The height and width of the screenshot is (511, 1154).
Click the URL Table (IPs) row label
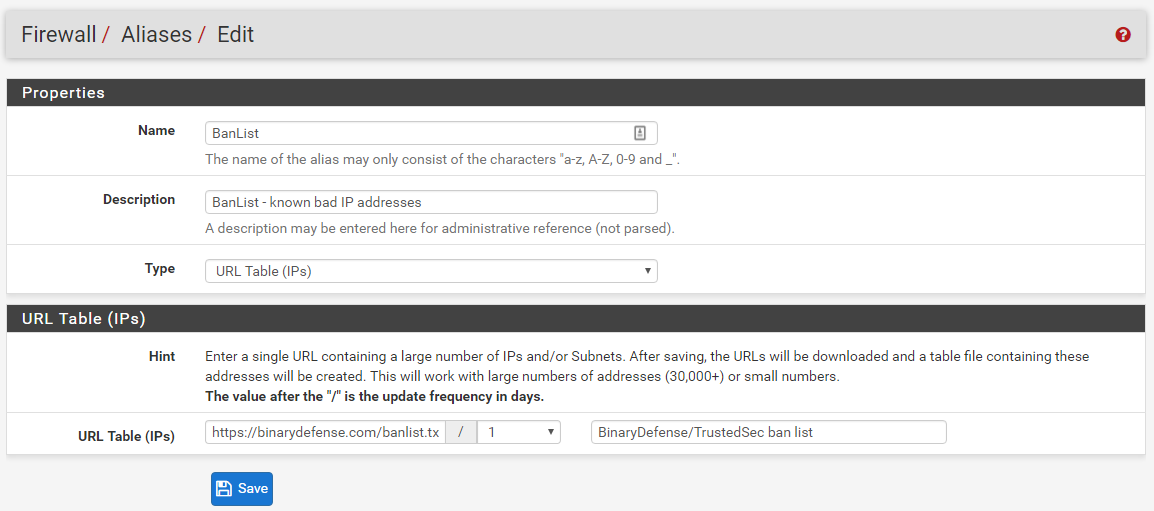[126, 436]
